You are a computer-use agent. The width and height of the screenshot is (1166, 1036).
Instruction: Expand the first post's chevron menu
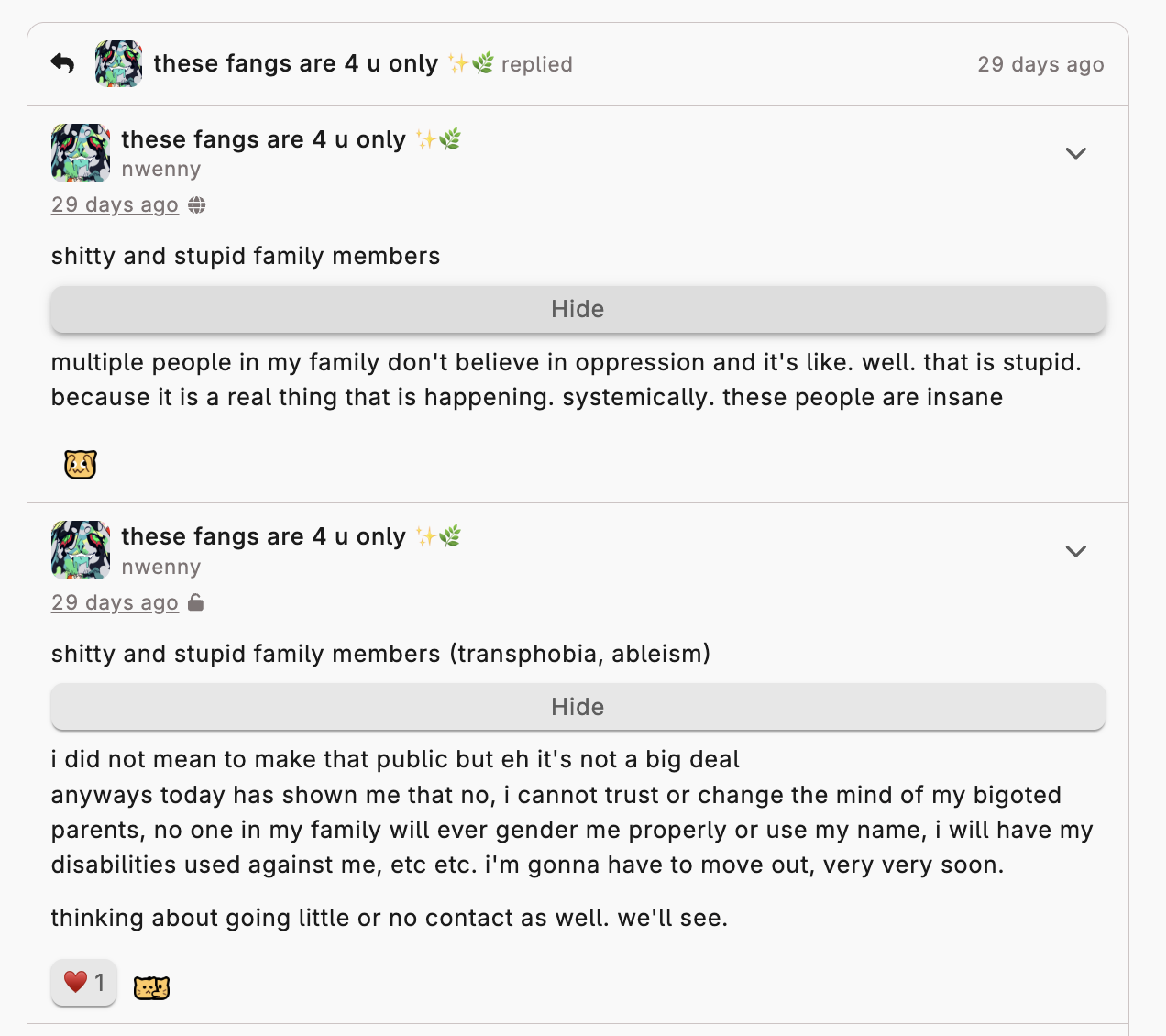click(x=1075, y=153)
